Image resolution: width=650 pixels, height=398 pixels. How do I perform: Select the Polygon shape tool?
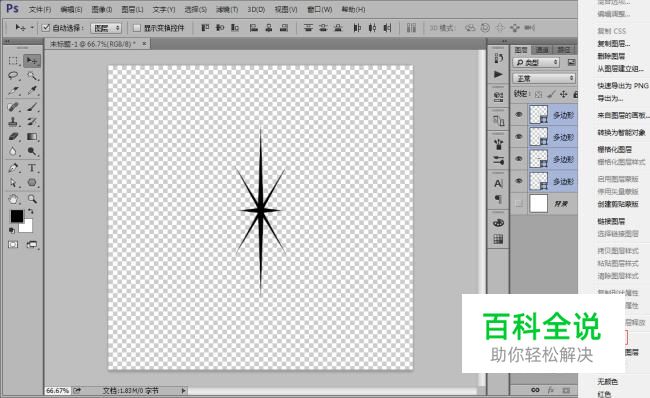point(32,182)
